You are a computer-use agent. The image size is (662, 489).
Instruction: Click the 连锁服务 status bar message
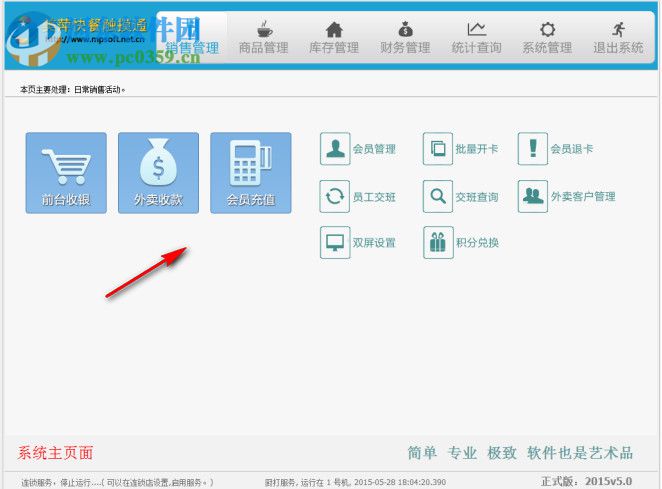tap(117, 482)
